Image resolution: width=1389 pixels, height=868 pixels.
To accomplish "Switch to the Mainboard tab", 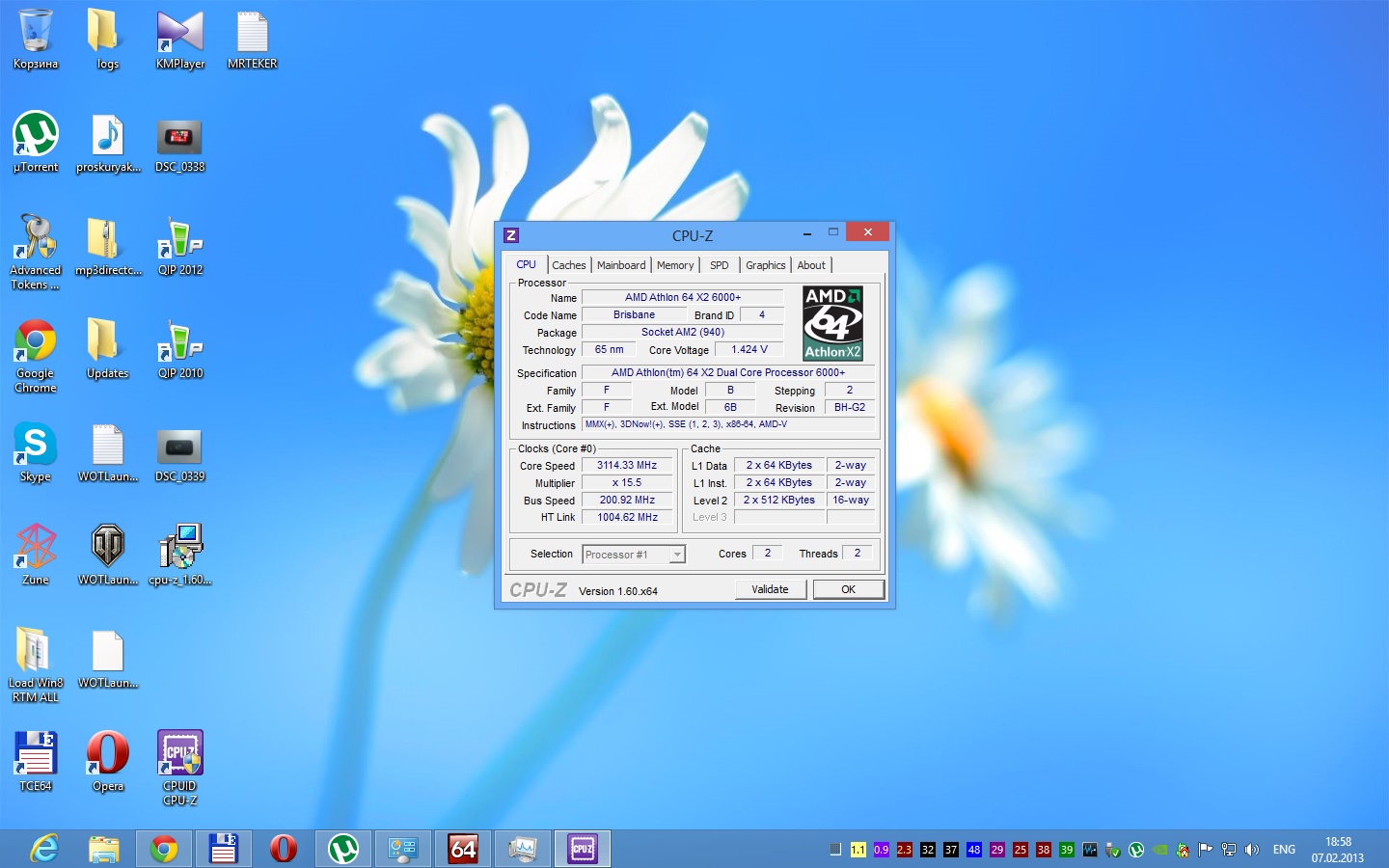I will (621, 265).
